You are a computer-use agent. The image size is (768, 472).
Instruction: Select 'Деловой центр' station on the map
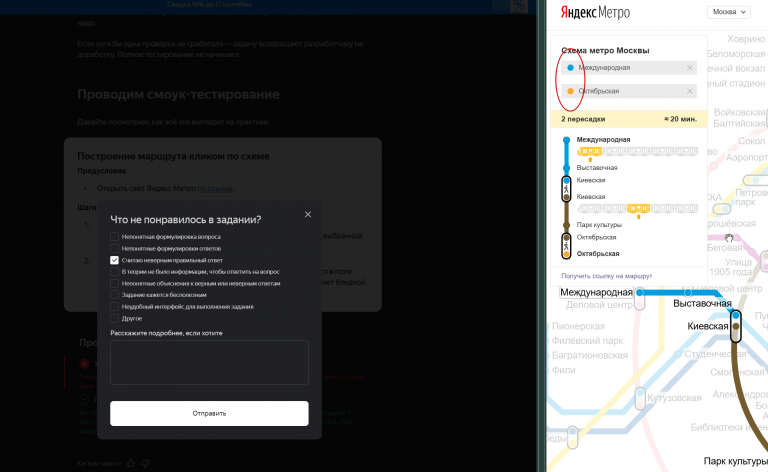pos(600,305)
